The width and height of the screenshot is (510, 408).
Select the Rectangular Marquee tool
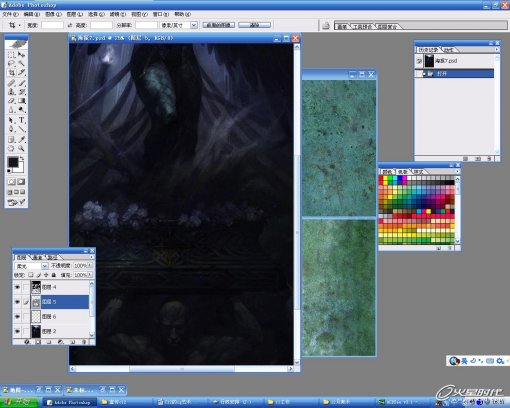pos(11,55)
